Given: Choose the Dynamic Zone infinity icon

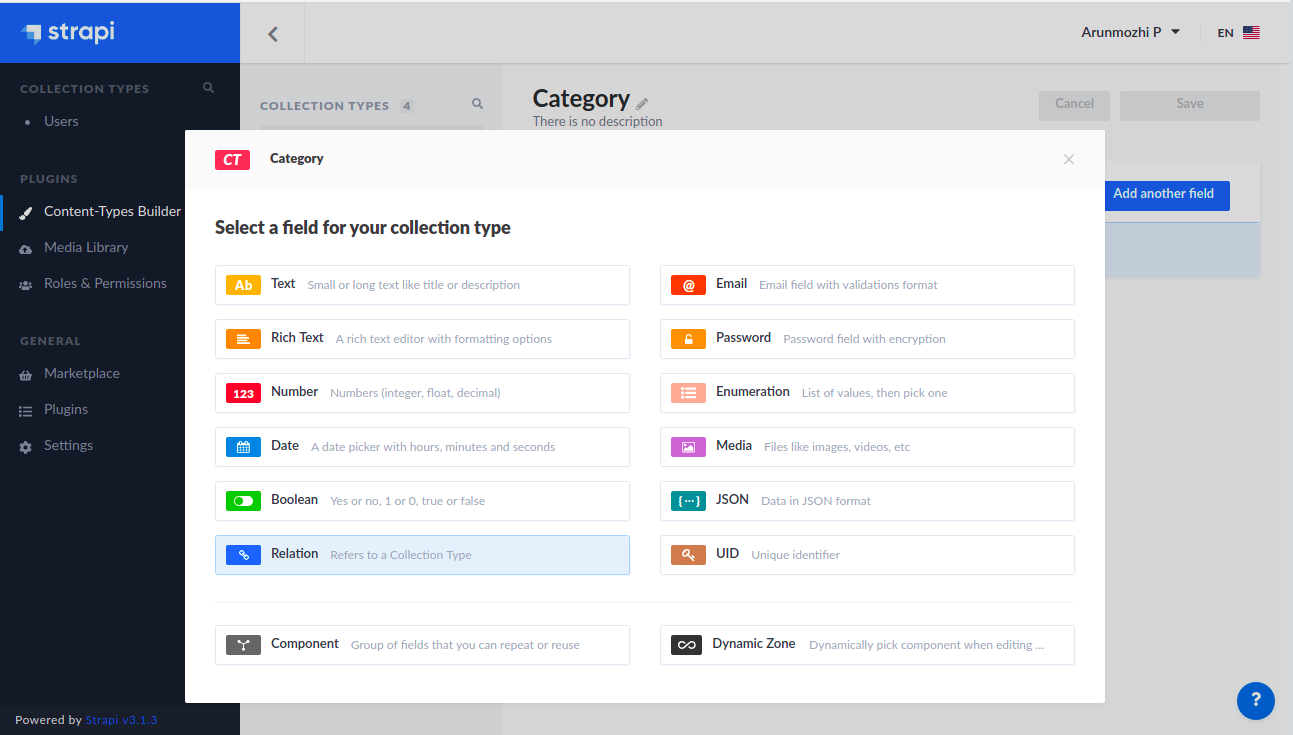Looking at the screenshot, I should 686,645.
